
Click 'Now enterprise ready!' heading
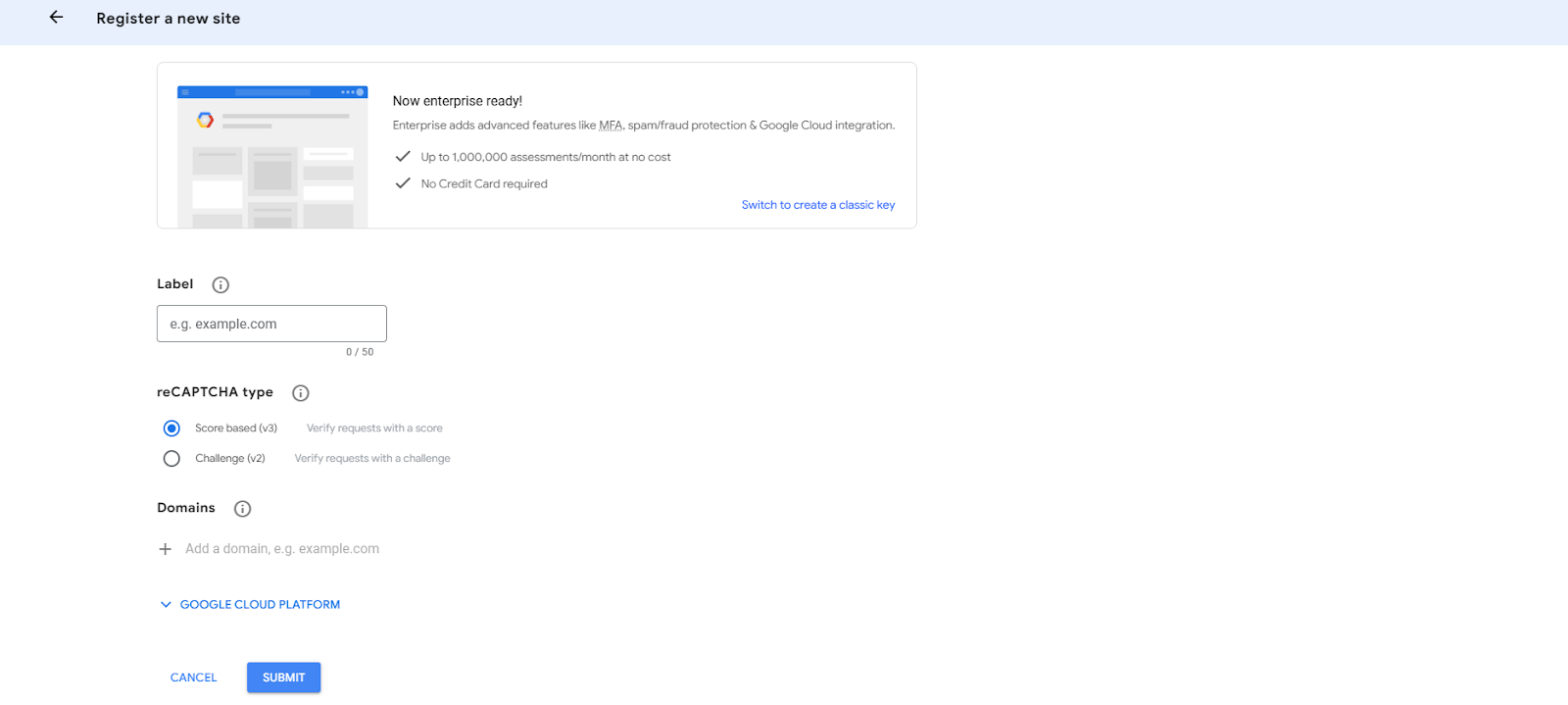tap(458, 101)
